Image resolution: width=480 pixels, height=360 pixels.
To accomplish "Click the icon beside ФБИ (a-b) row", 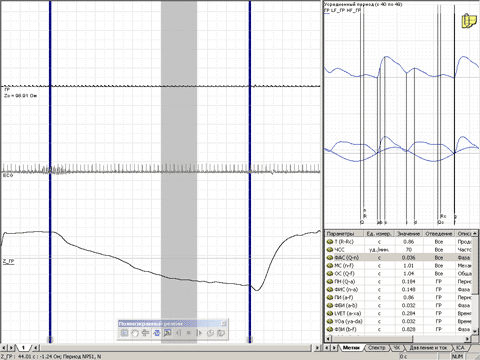I will tap(330, 306).
